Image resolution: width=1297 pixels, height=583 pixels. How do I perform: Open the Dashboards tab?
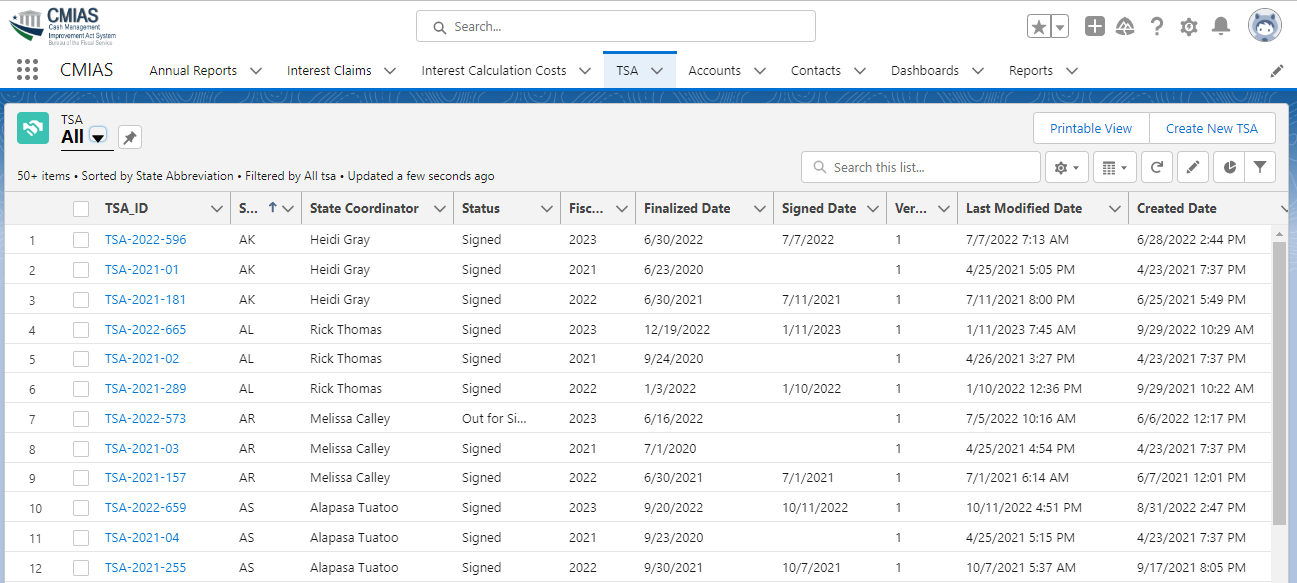(924, 71)
